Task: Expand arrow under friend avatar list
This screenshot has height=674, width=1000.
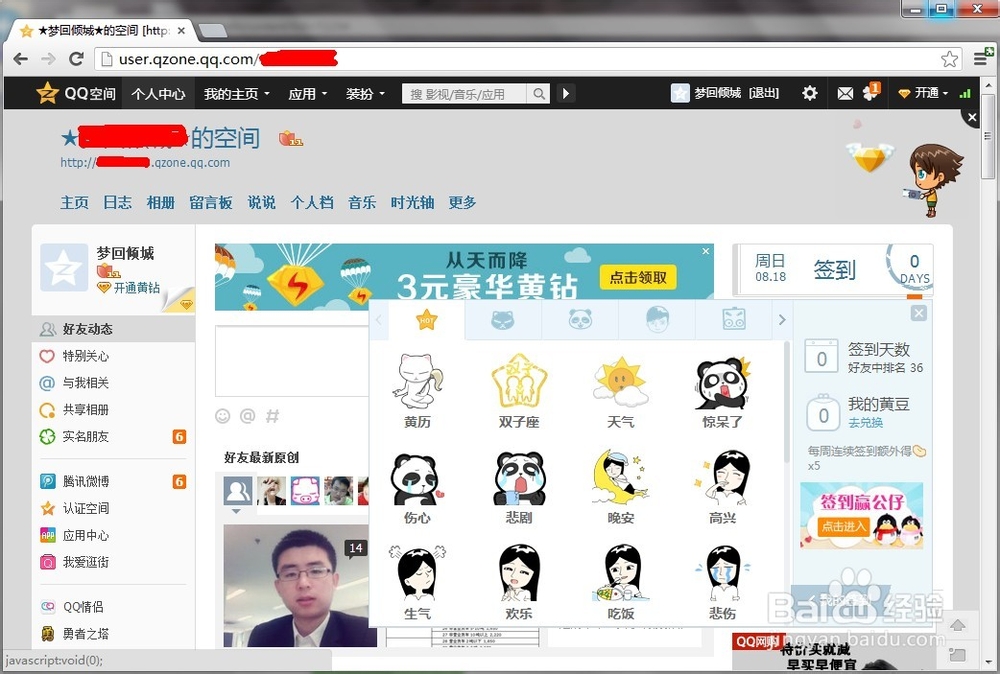Action: click(x=236, y=511)
